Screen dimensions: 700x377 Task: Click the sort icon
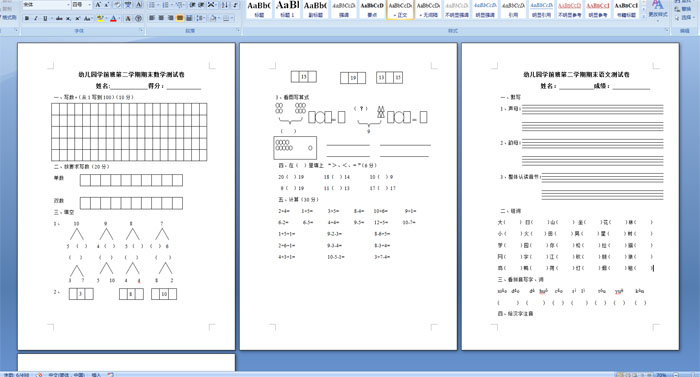(225, 5)
